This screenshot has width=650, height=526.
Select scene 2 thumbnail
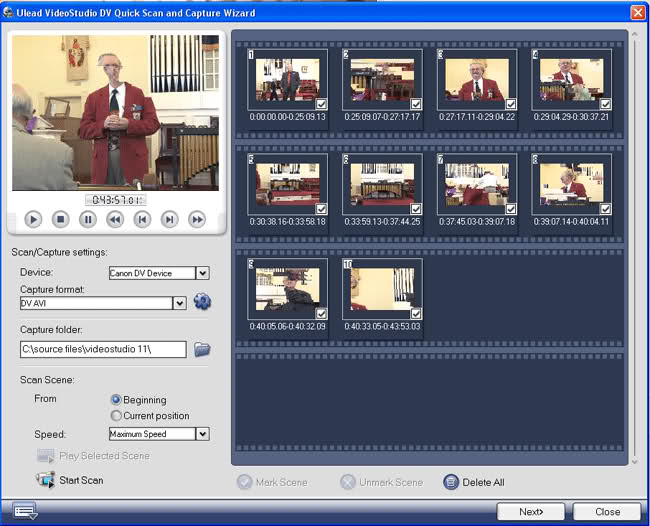click(382, 80)
